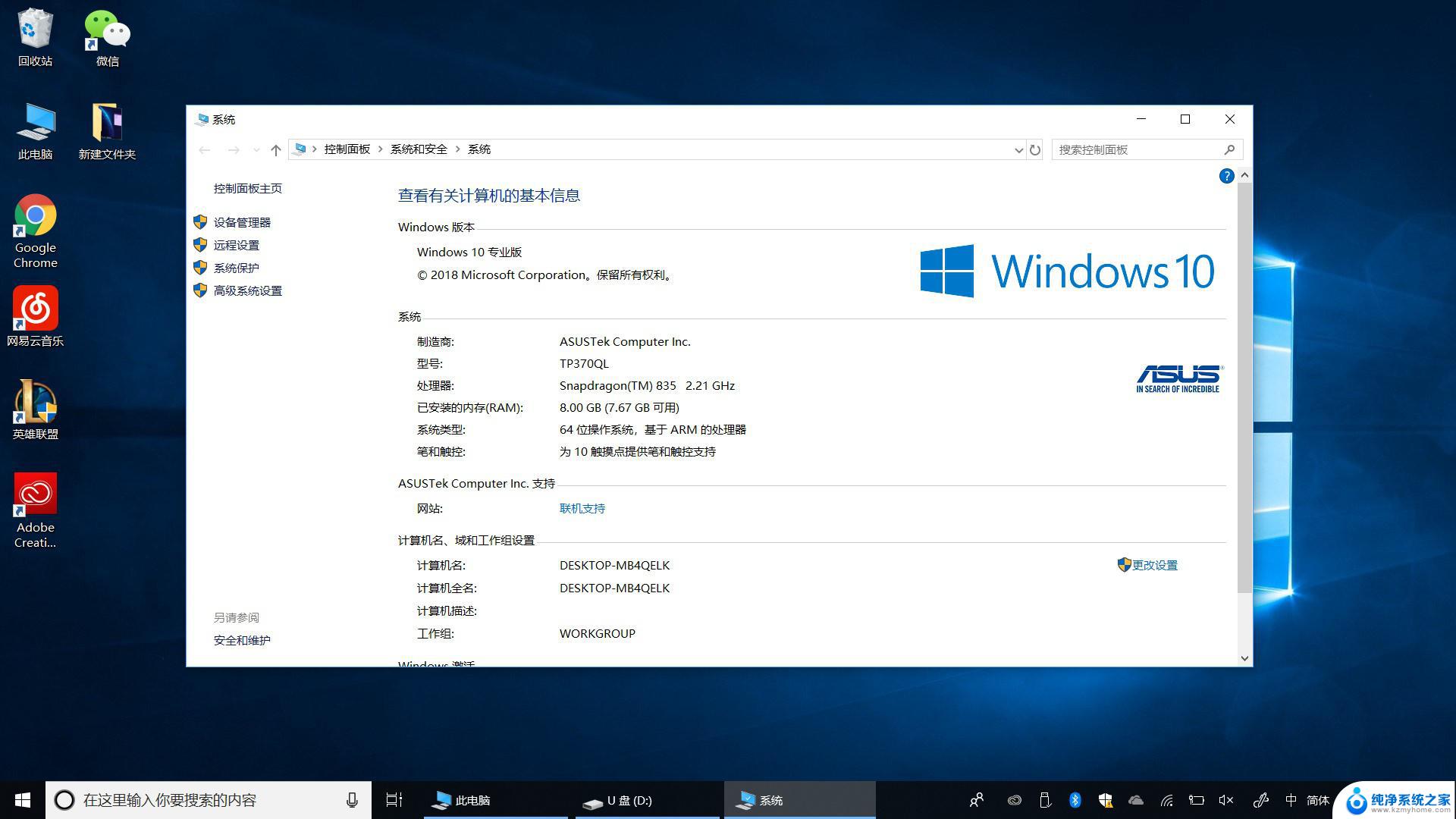Open the Windows Start menu
Image resolution: width=1456 pixels, height=819 pixels.
point(23,800)
